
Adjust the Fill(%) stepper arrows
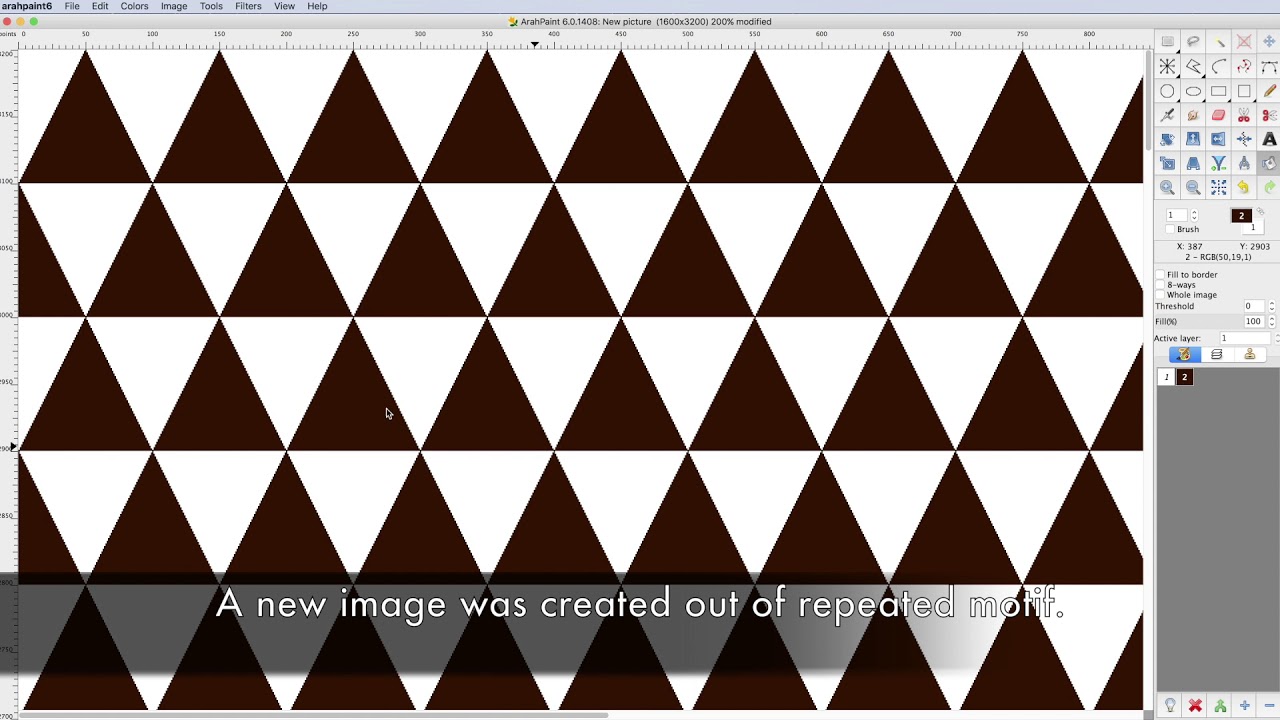point(1272,321)
